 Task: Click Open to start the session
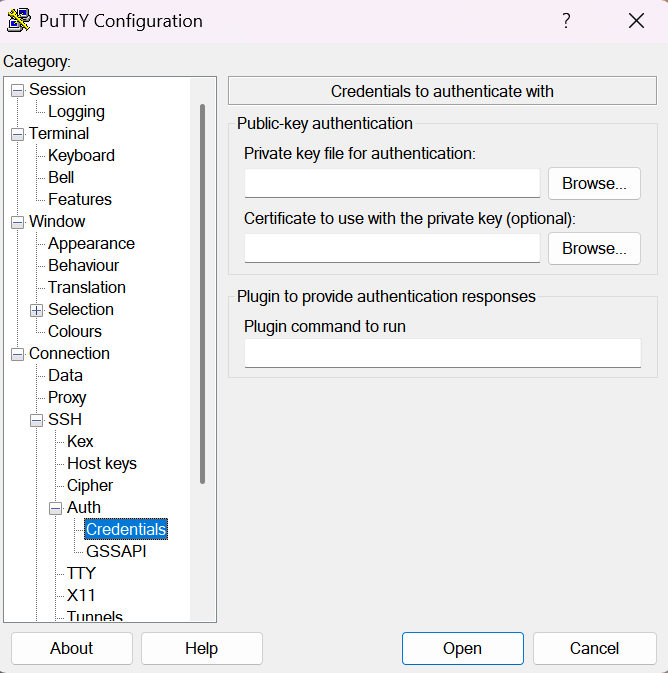coord(462,648)
